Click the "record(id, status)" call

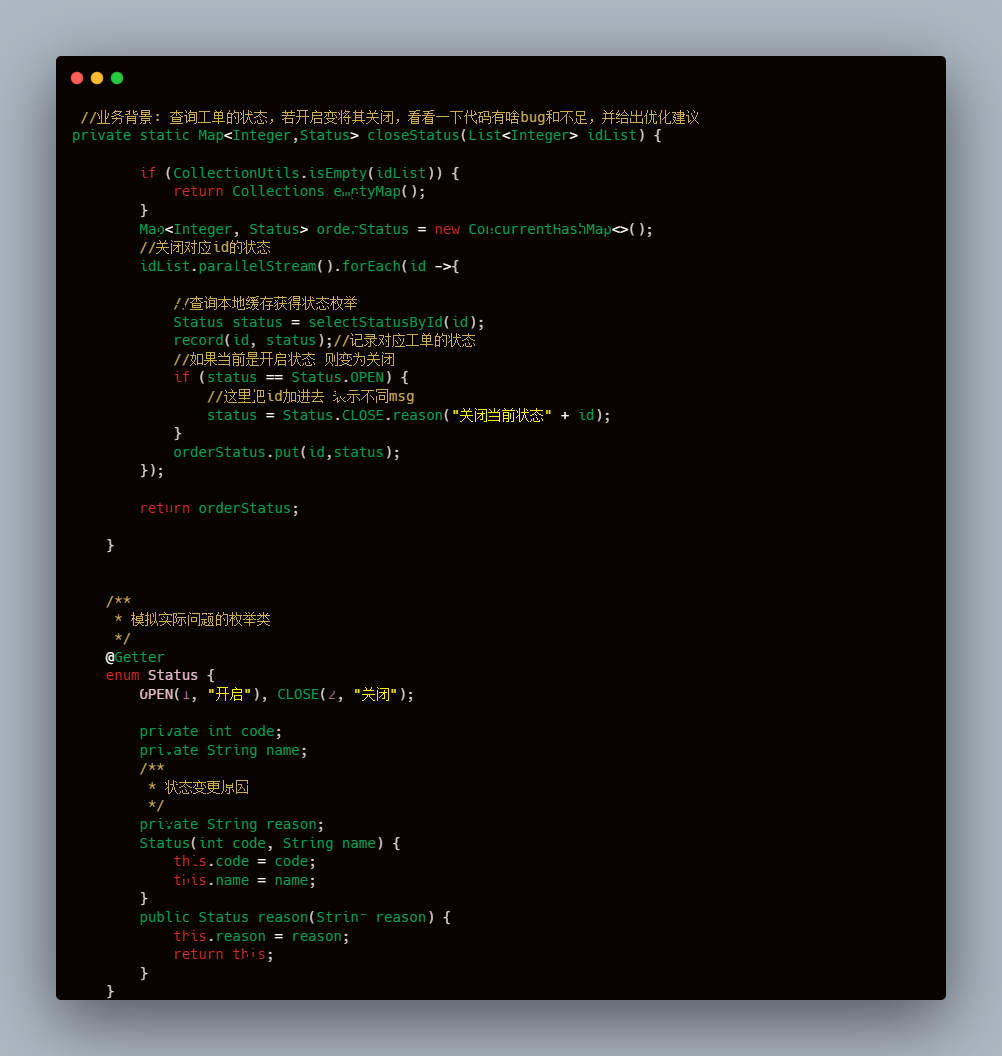249,340
